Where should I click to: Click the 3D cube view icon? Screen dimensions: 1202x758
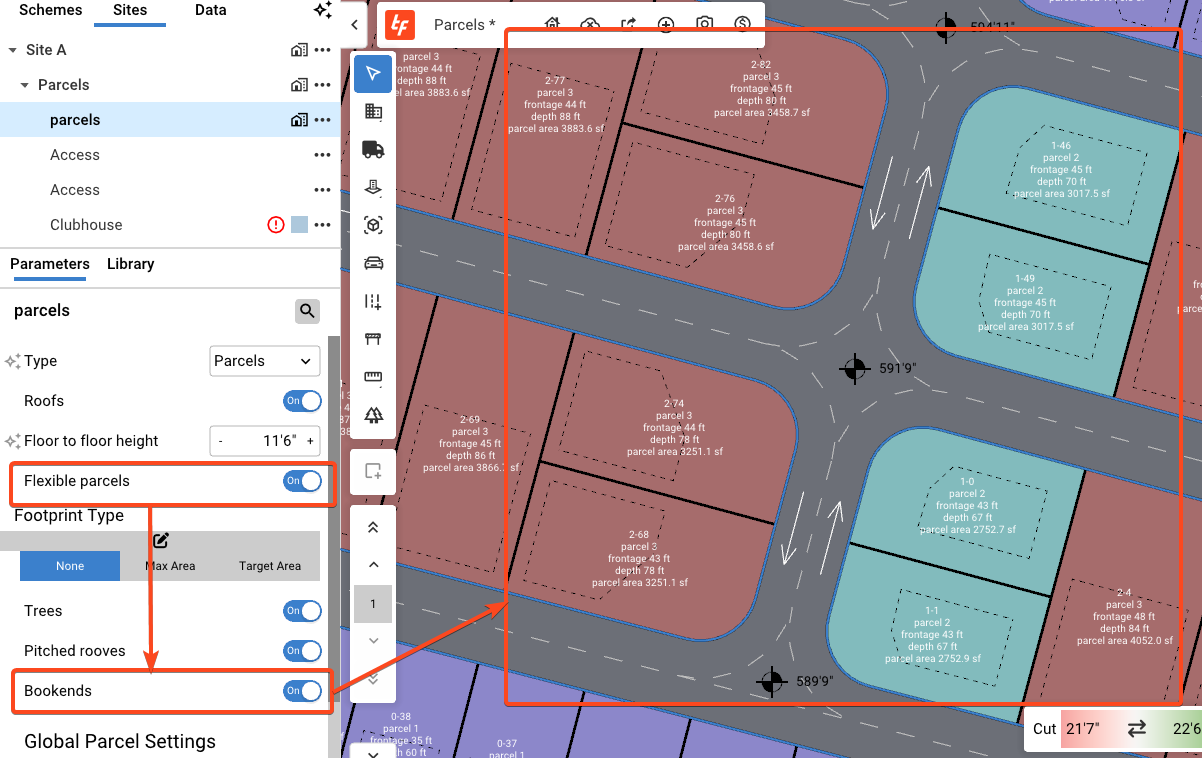coord(373,225)
